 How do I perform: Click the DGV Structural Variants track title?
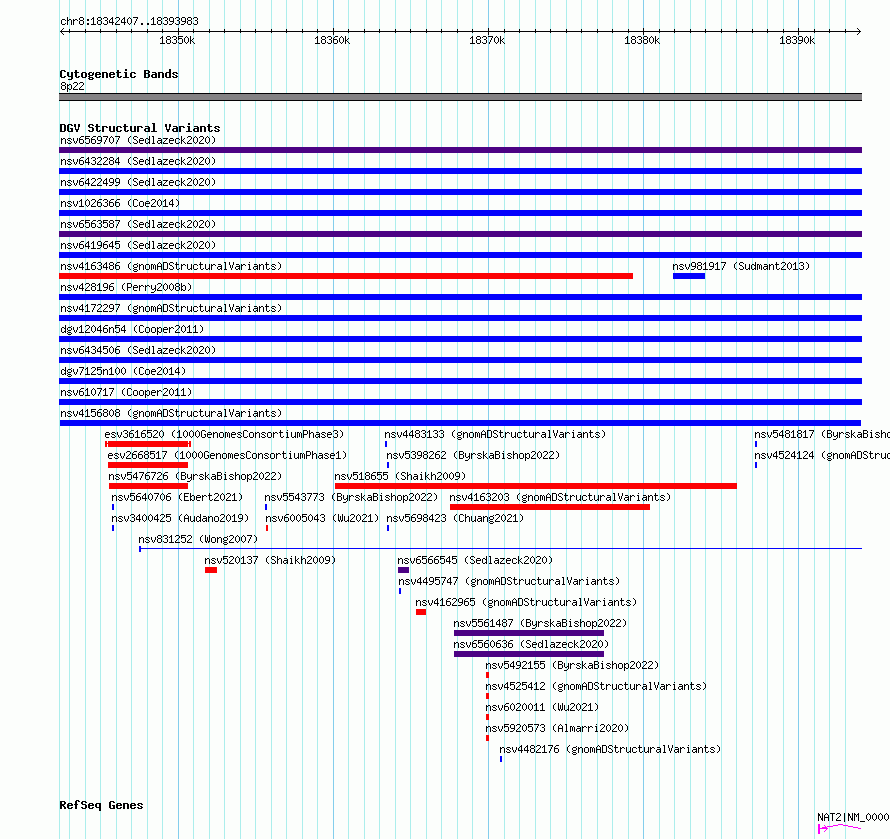click(140, 128)
